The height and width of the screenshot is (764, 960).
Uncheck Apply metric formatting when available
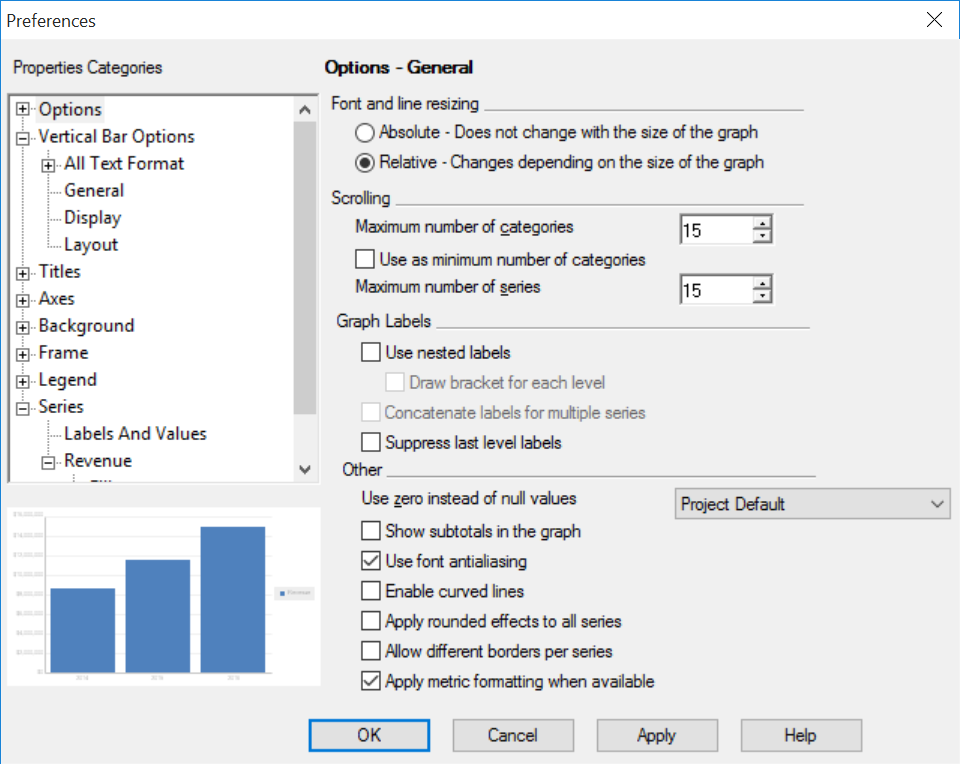click(371, 681)
